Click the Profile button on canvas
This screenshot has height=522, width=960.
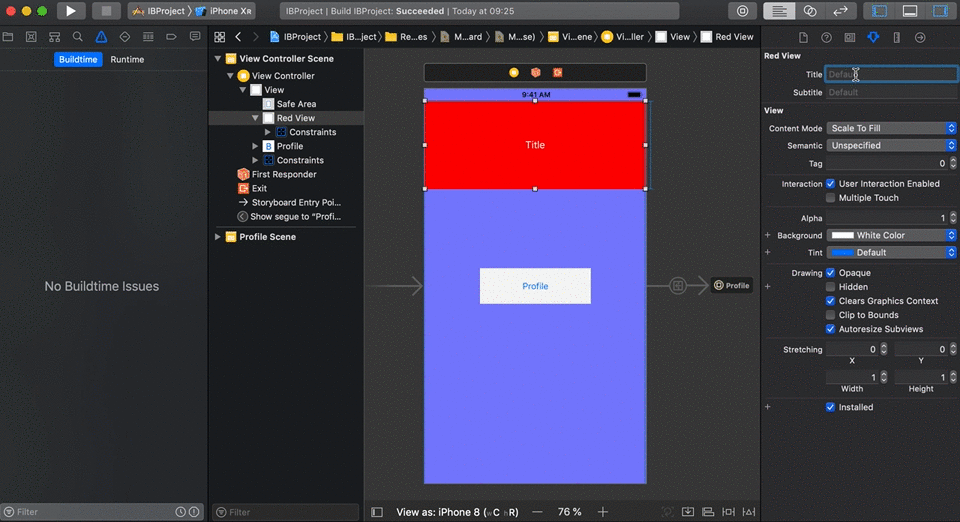click(535, 286)
